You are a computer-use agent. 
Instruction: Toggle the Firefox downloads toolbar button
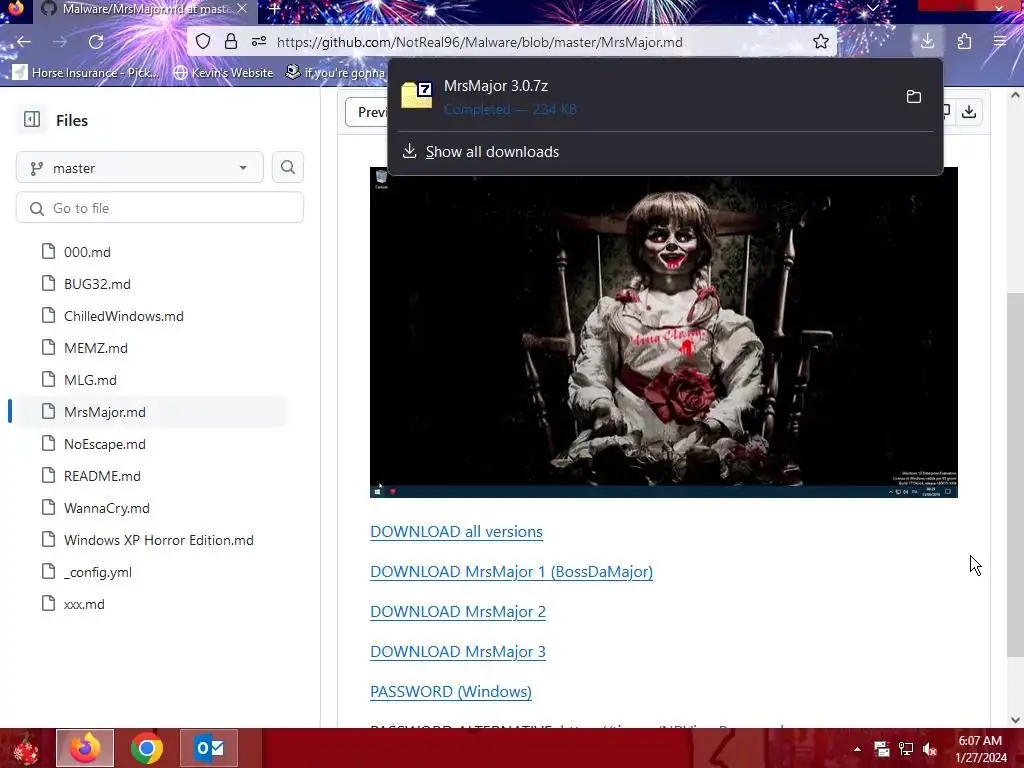(927, 42)
